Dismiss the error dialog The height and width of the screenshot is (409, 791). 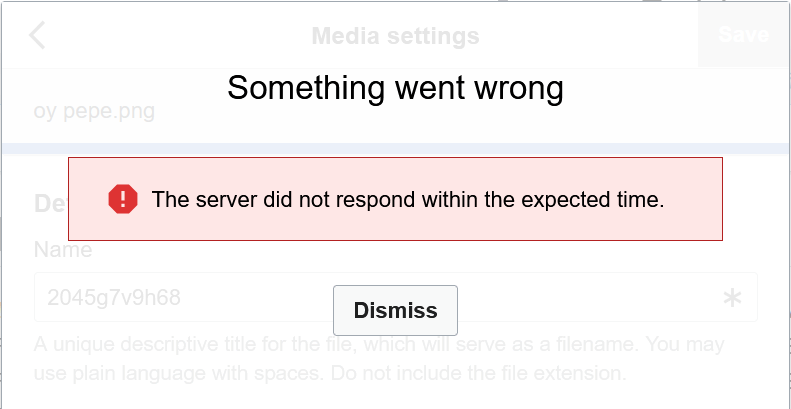click(x=395, y=310)
